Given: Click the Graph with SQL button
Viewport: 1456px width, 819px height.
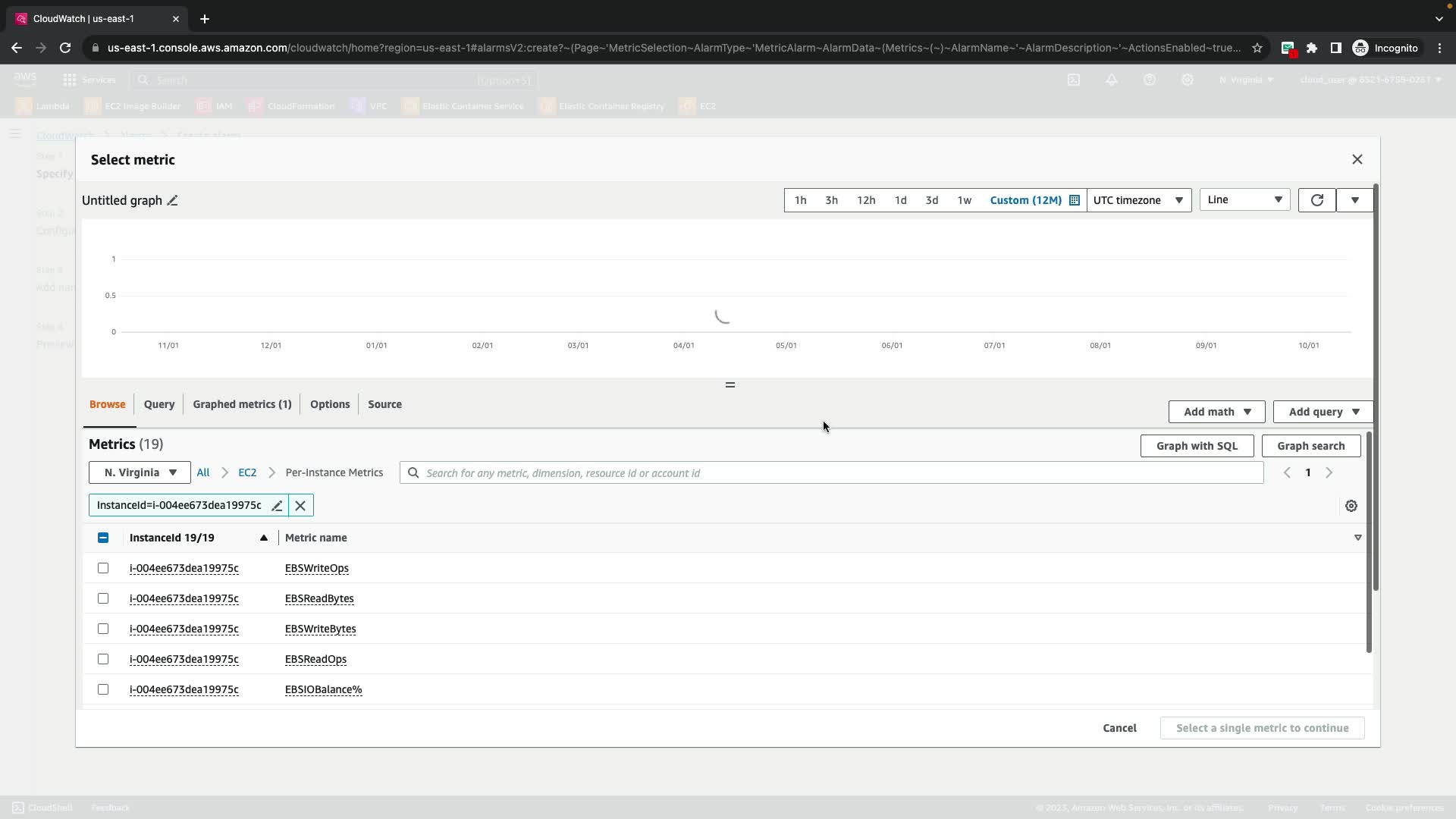Looking at the screenshot, I should pos(1197,446).
